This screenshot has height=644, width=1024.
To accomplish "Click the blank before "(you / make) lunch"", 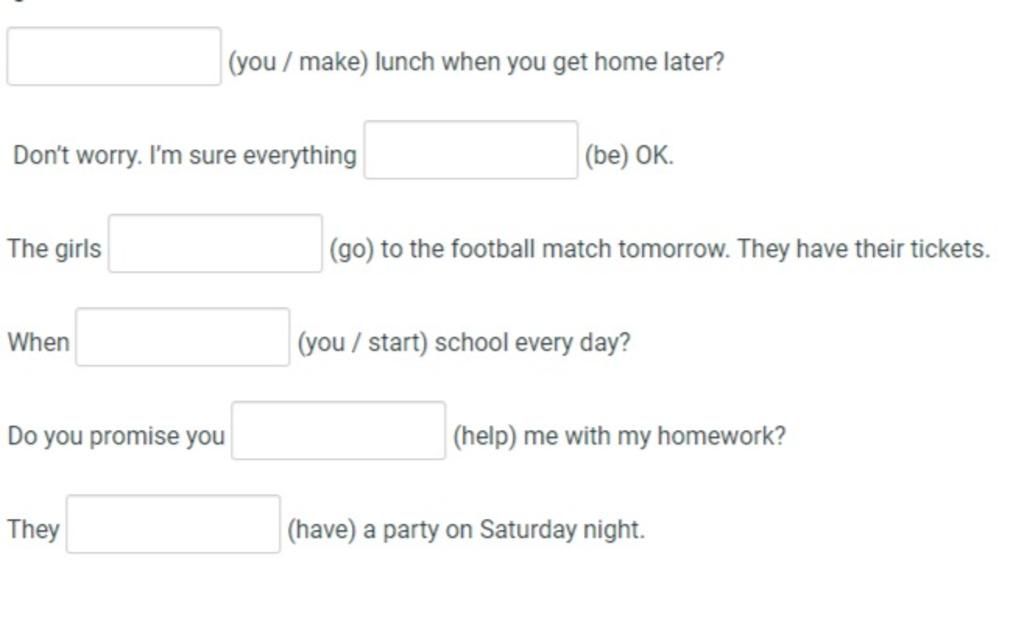I will (x=114, y=56).
